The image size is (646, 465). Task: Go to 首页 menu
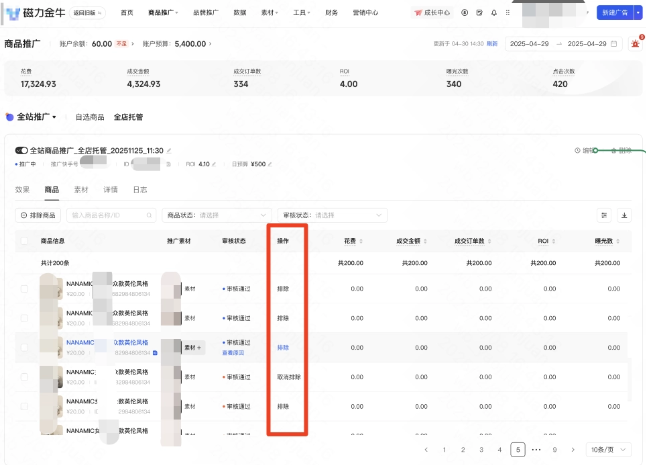click(x=127, y=13)
